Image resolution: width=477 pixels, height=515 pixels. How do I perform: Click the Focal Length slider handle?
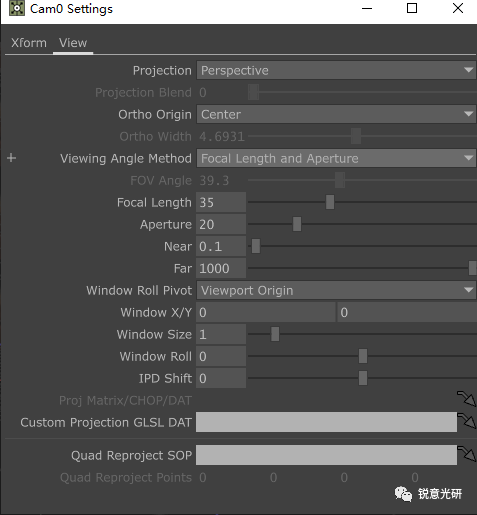pos(330,202)
